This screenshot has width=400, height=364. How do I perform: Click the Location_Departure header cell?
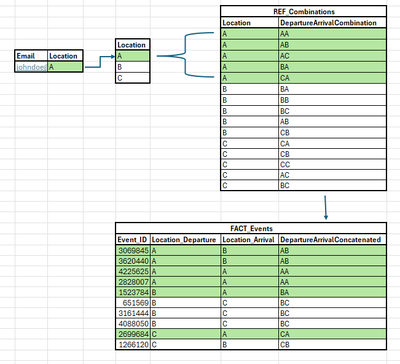(185, 240)
